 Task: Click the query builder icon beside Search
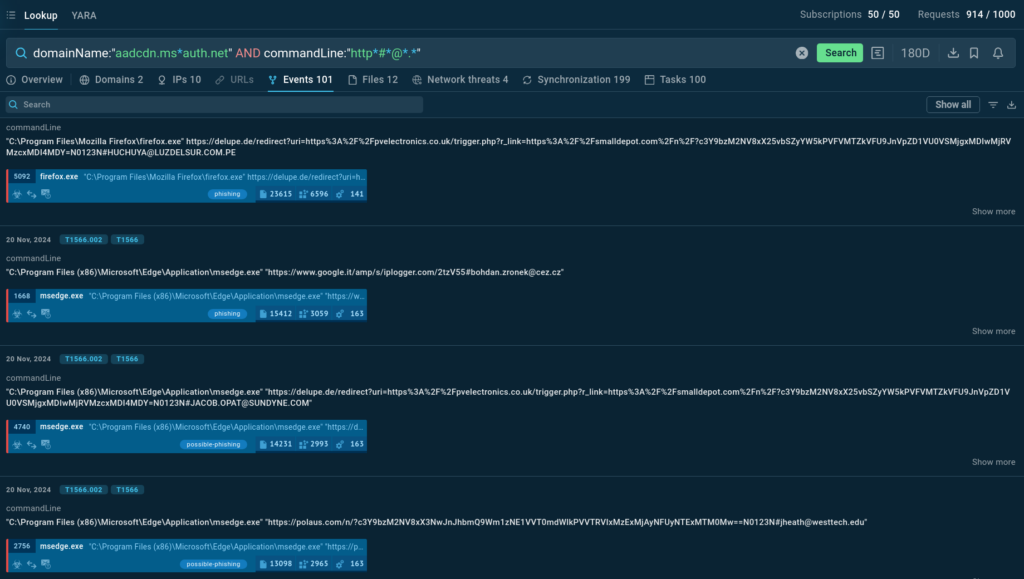[877, 53]
